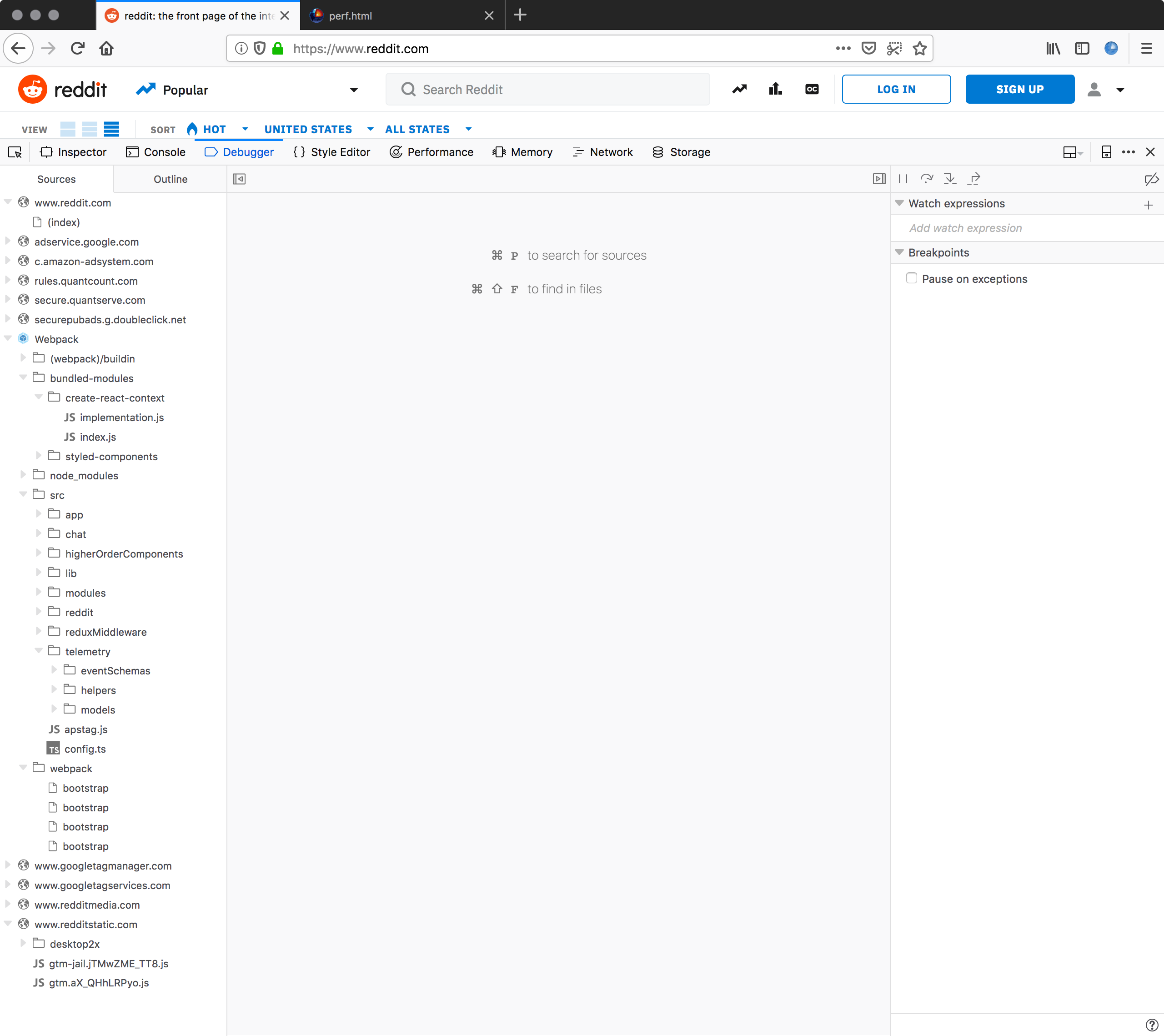
Task: Switch to the Outline tab
Action: coord(170,179)
